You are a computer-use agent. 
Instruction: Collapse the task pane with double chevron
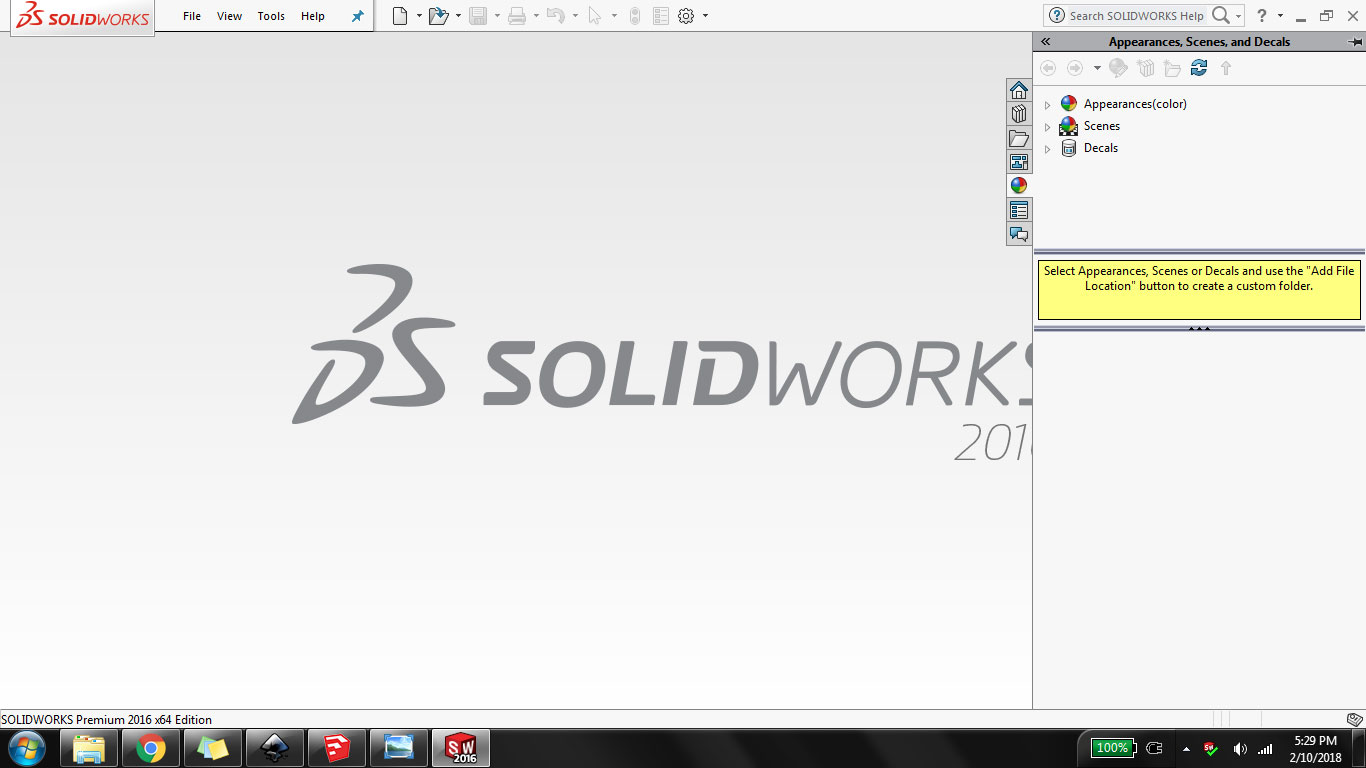pos(1046,42)
